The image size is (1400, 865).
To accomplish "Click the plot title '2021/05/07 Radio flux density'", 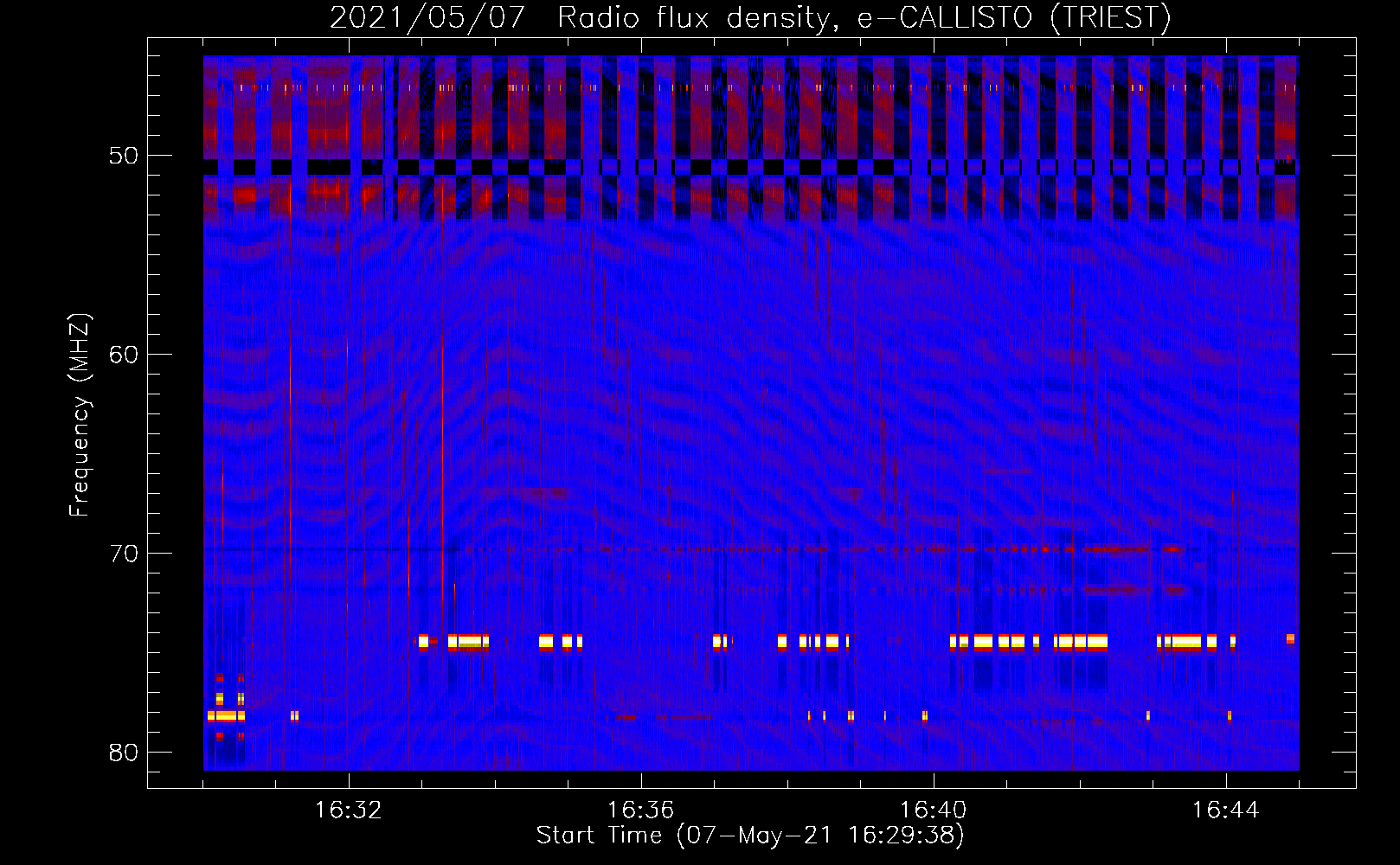I will (749, 17).
